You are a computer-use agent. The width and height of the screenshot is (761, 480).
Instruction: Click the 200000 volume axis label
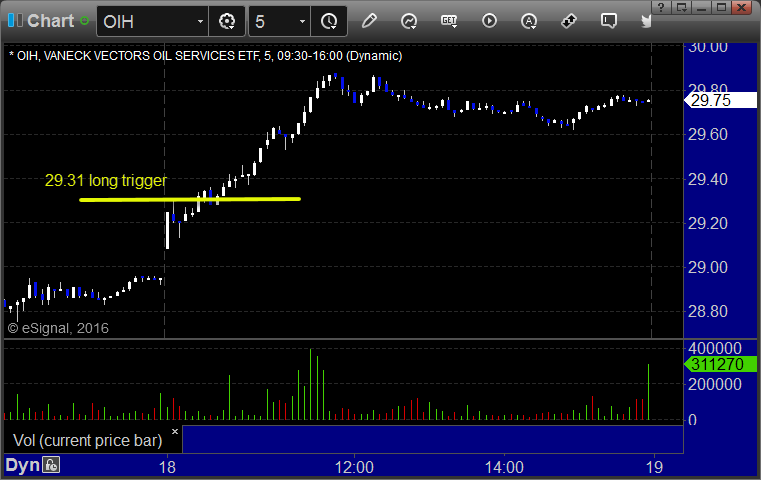[x=715, y=384]
